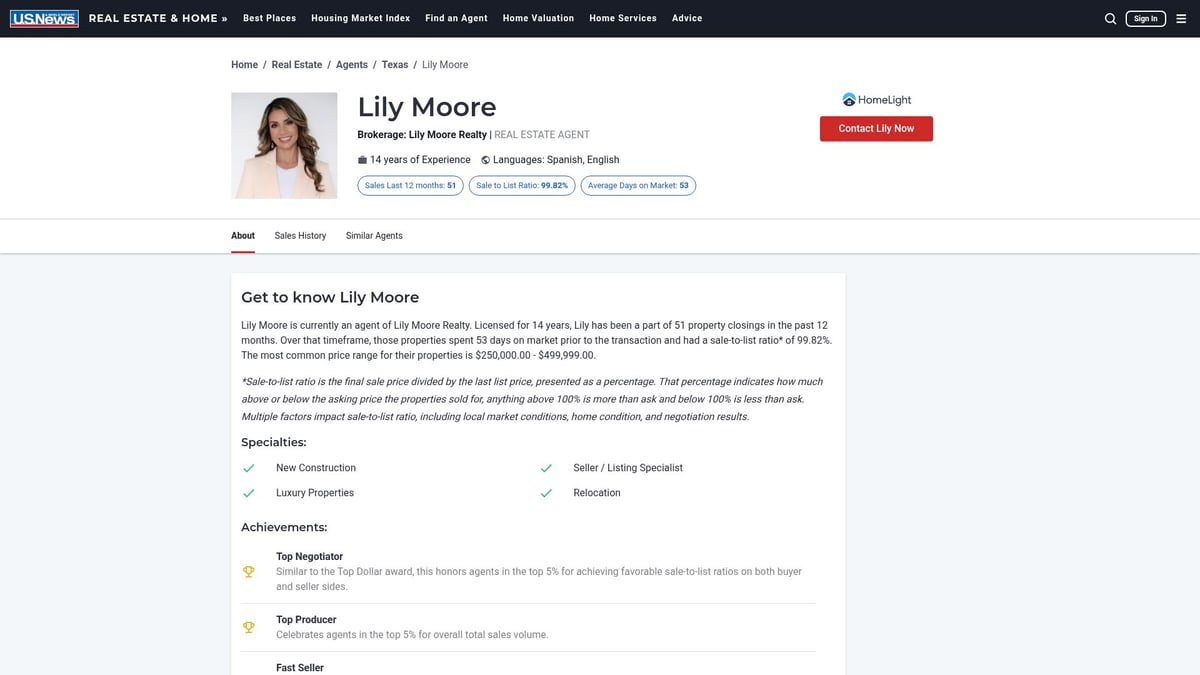The height and width of the screenshot is (675, 1200).
Task: Switch to the Sales History tab
Action: [300, 235]
